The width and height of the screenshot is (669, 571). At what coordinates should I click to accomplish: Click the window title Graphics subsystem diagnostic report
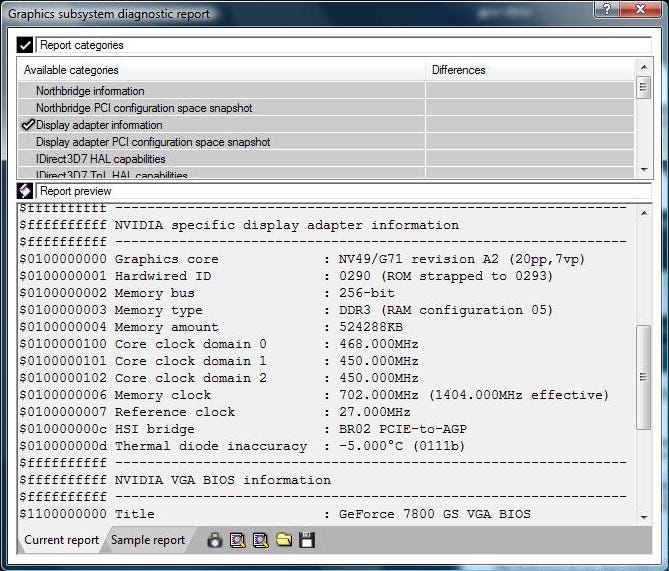tap(109, 14)
